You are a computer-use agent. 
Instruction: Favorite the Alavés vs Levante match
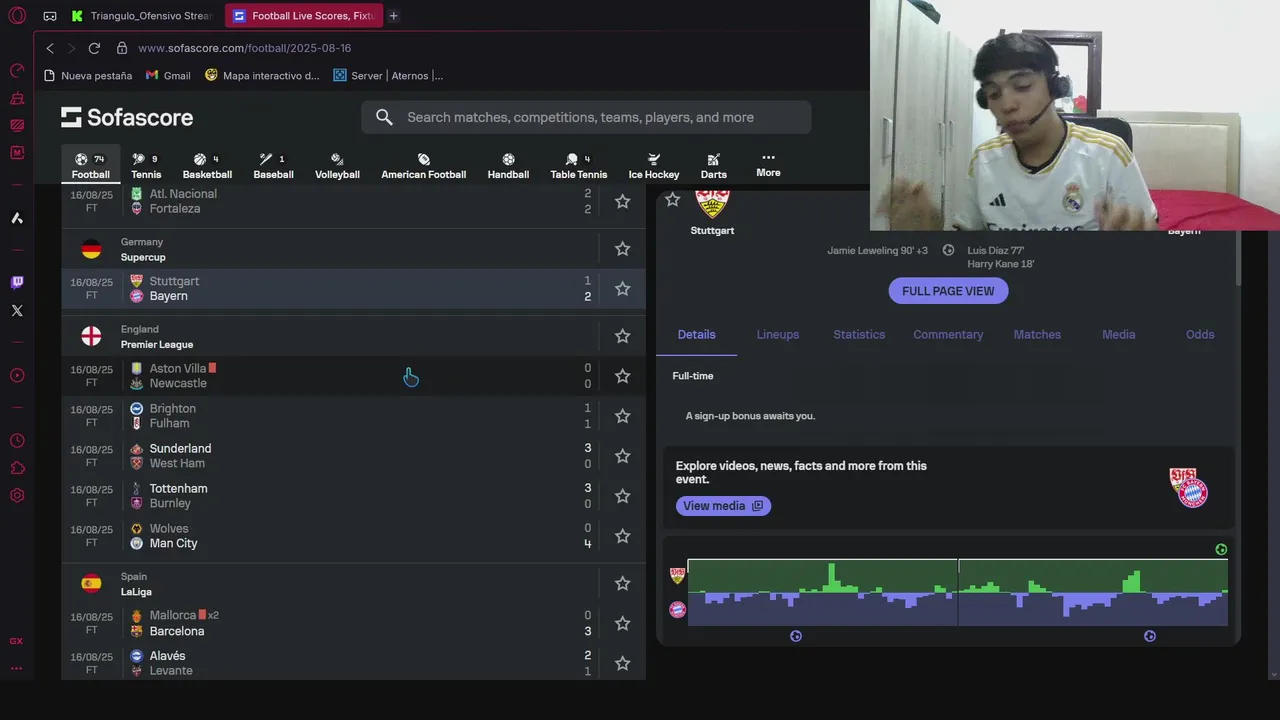point(622,663)
